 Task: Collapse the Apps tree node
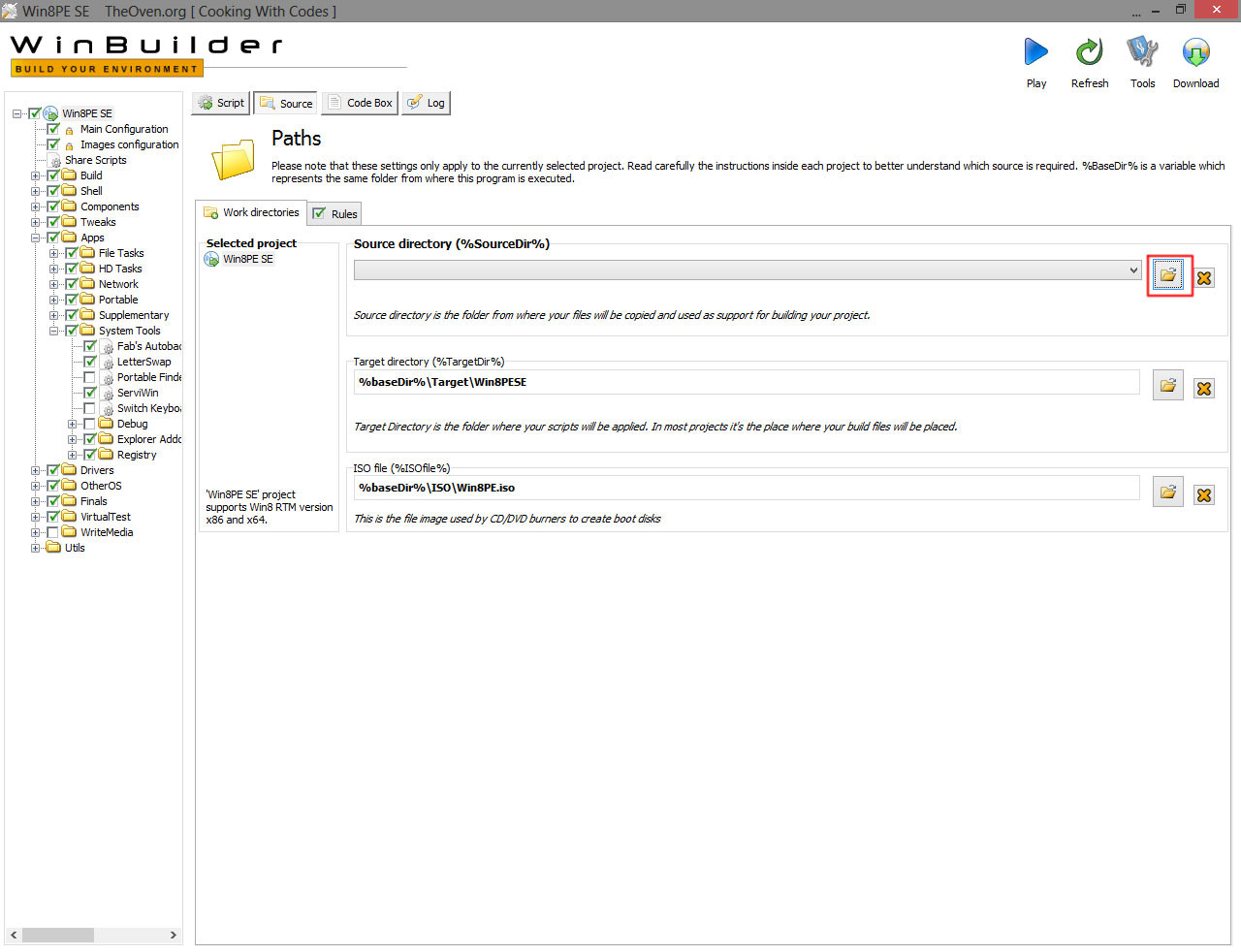point(36,238)
